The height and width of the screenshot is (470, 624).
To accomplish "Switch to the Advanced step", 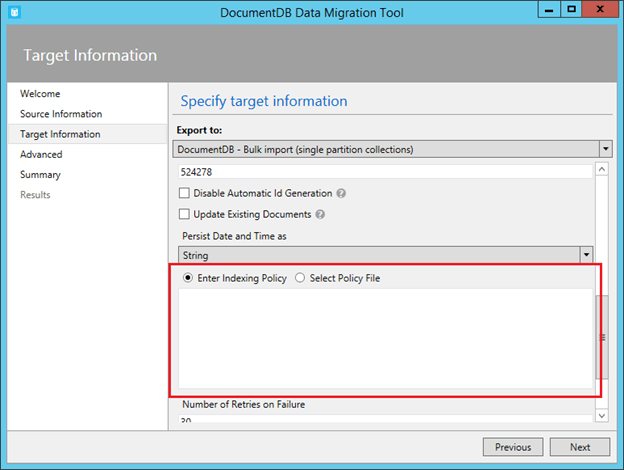I will 41,154.
